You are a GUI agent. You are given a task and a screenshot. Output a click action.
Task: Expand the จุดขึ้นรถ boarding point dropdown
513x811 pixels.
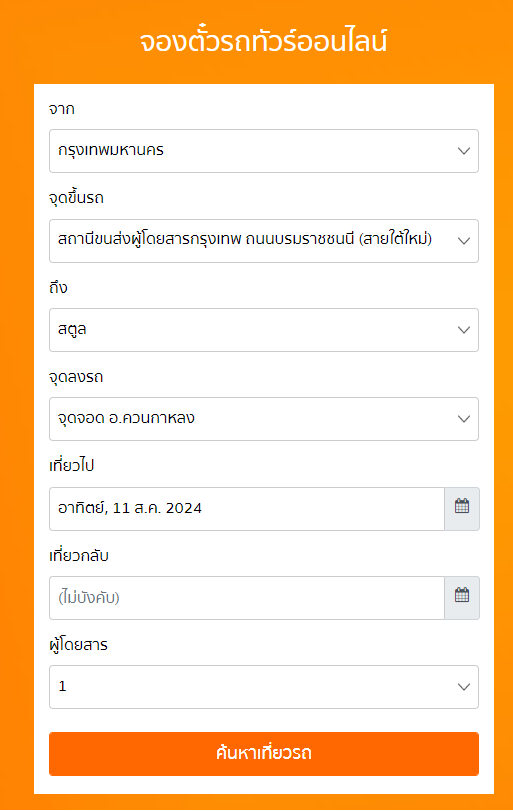(264, 241)
